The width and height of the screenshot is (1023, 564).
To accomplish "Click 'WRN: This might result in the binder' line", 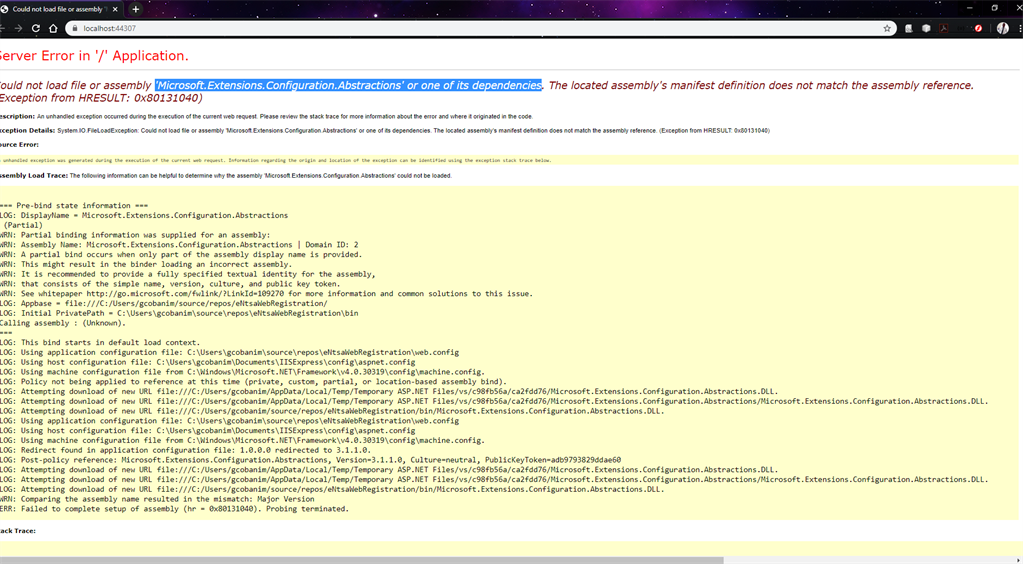I will 146,264.
